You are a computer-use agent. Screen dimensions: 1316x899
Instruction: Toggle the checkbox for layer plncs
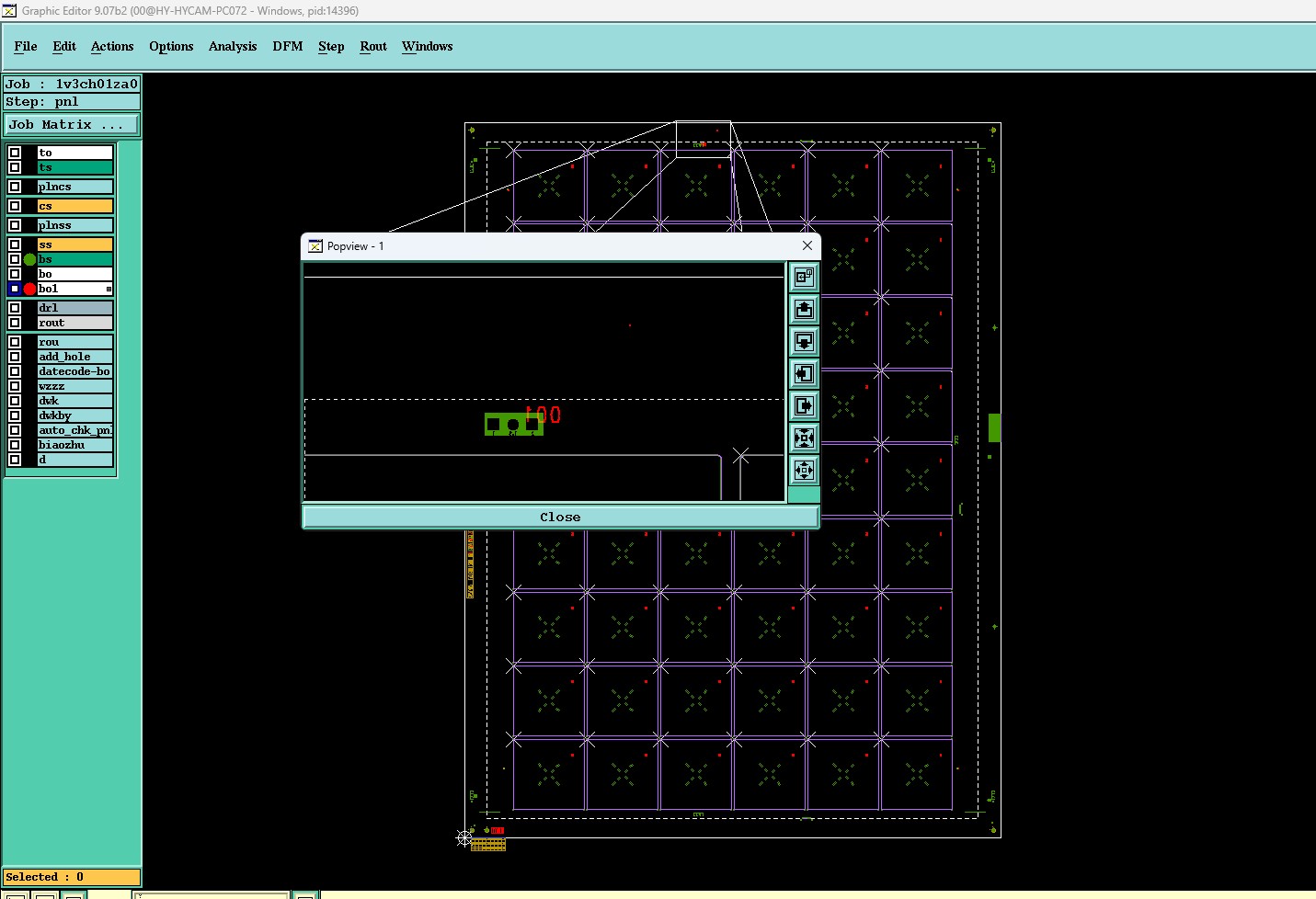(x=15, y=187)
